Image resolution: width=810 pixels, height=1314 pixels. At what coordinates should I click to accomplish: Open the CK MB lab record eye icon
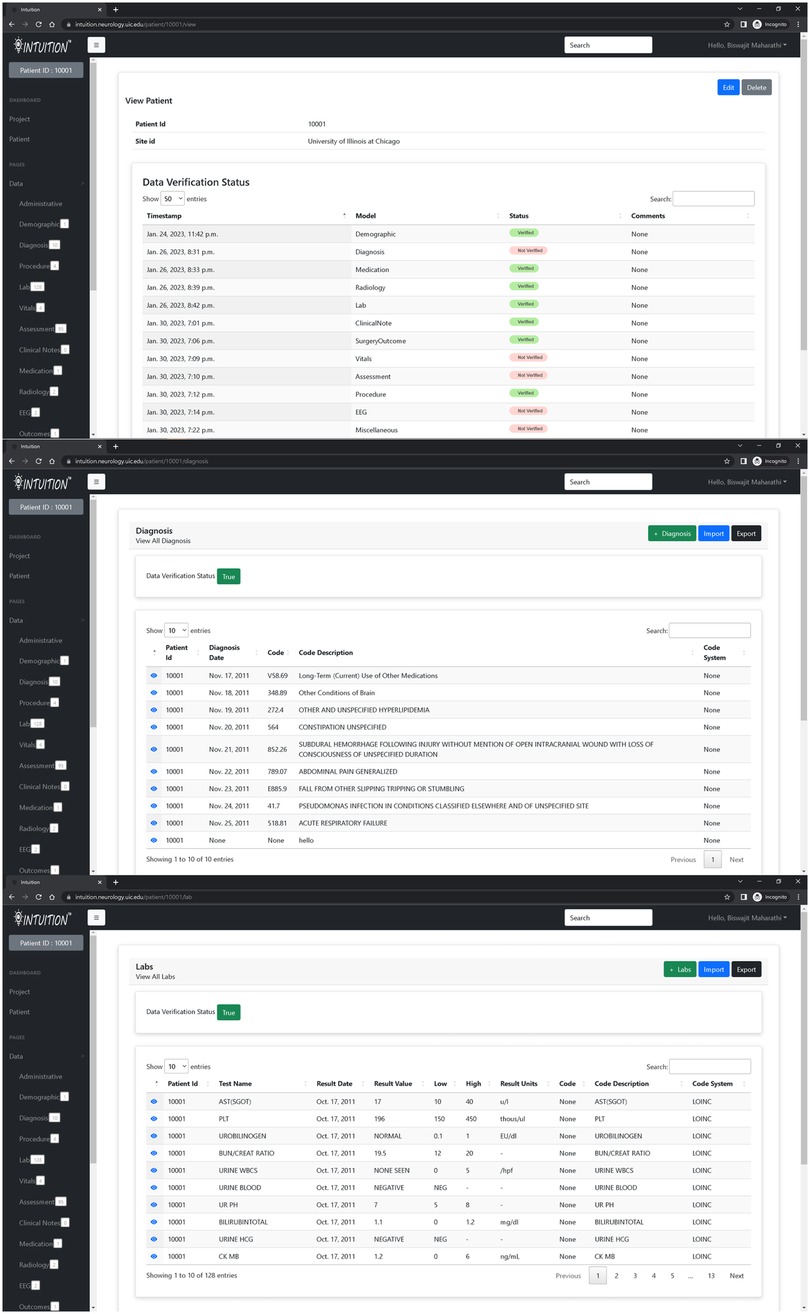154,1255
